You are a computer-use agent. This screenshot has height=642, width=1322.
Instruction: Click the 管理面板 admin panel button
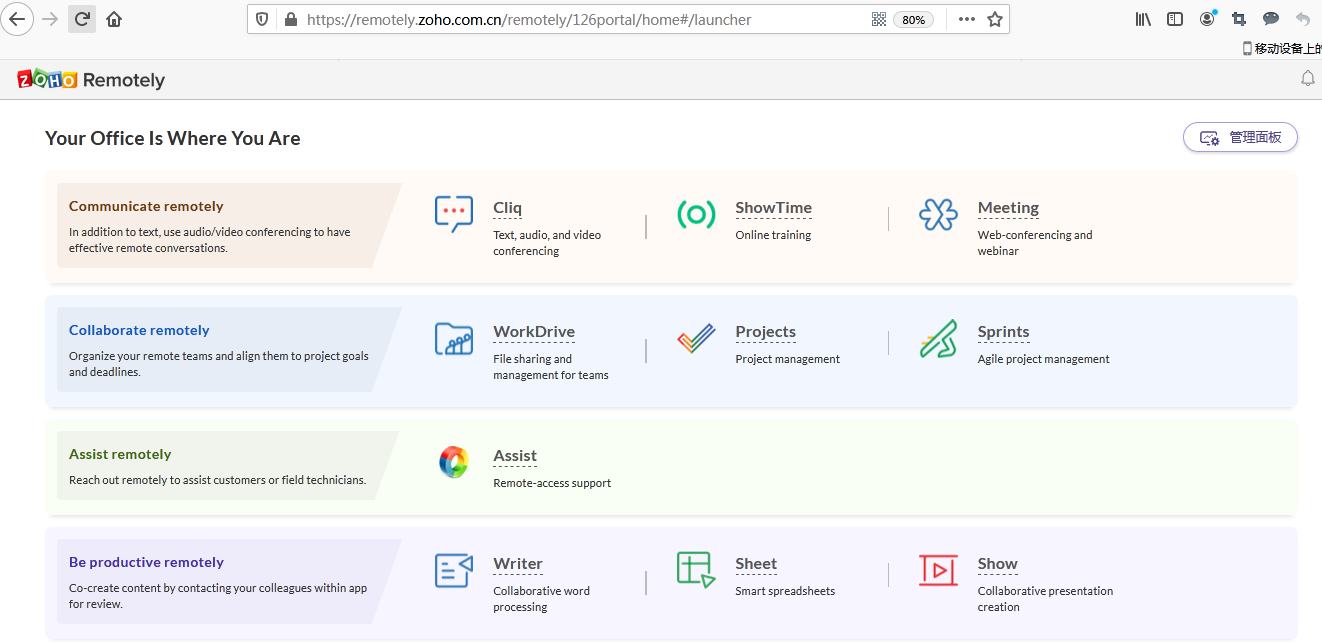pos(1240,138)
